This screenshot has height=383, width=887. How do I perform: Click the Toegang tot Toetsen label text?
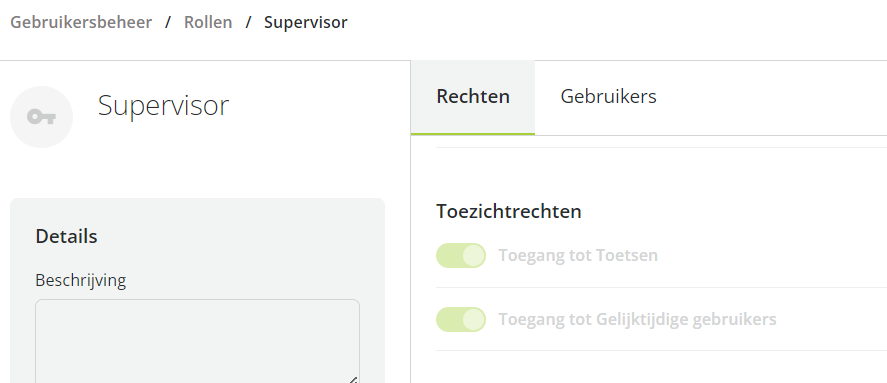tap(578, 256)
